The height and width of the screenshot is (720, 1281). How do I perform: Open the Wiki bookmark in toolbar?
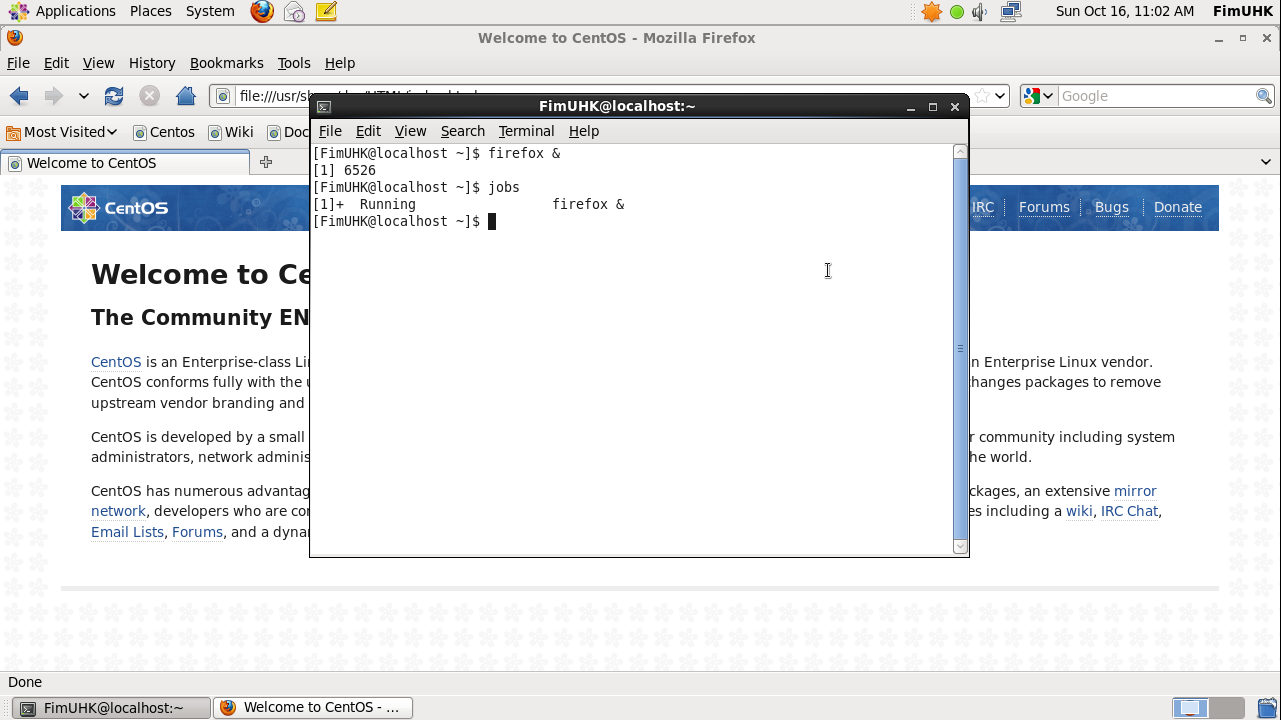pyautogui.click(x=231, y=132)
